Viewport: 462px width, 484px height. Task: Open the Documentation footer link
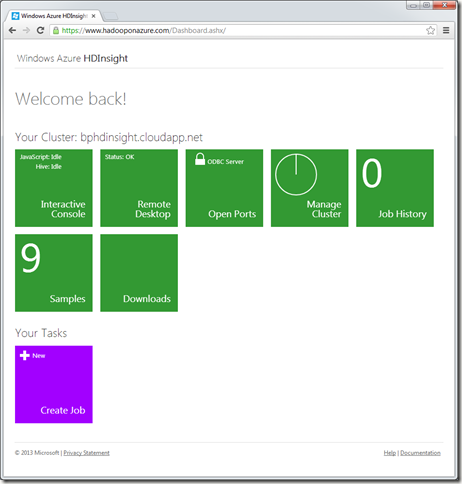coord(420,453)
